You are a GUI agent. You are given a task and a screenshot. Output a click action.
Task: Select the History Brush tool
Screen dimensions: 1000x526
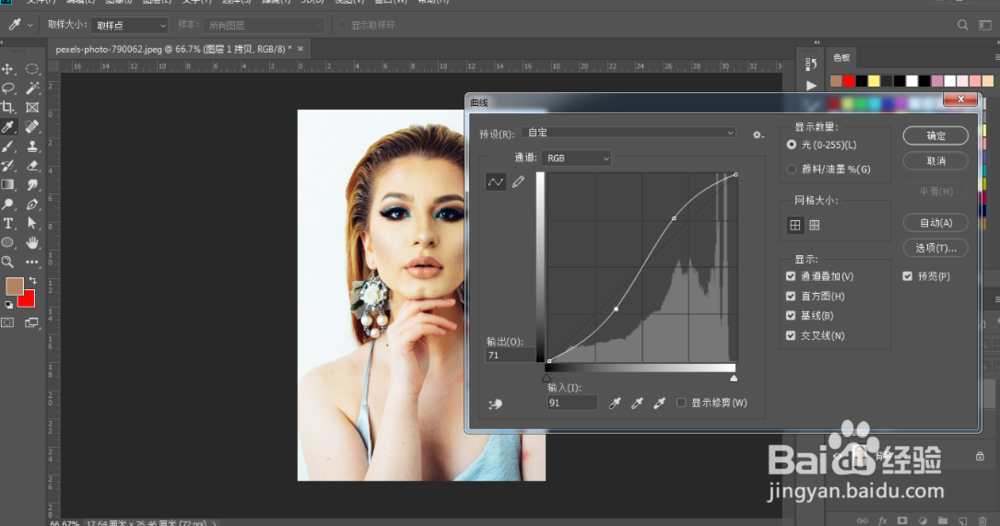(8, 166)
